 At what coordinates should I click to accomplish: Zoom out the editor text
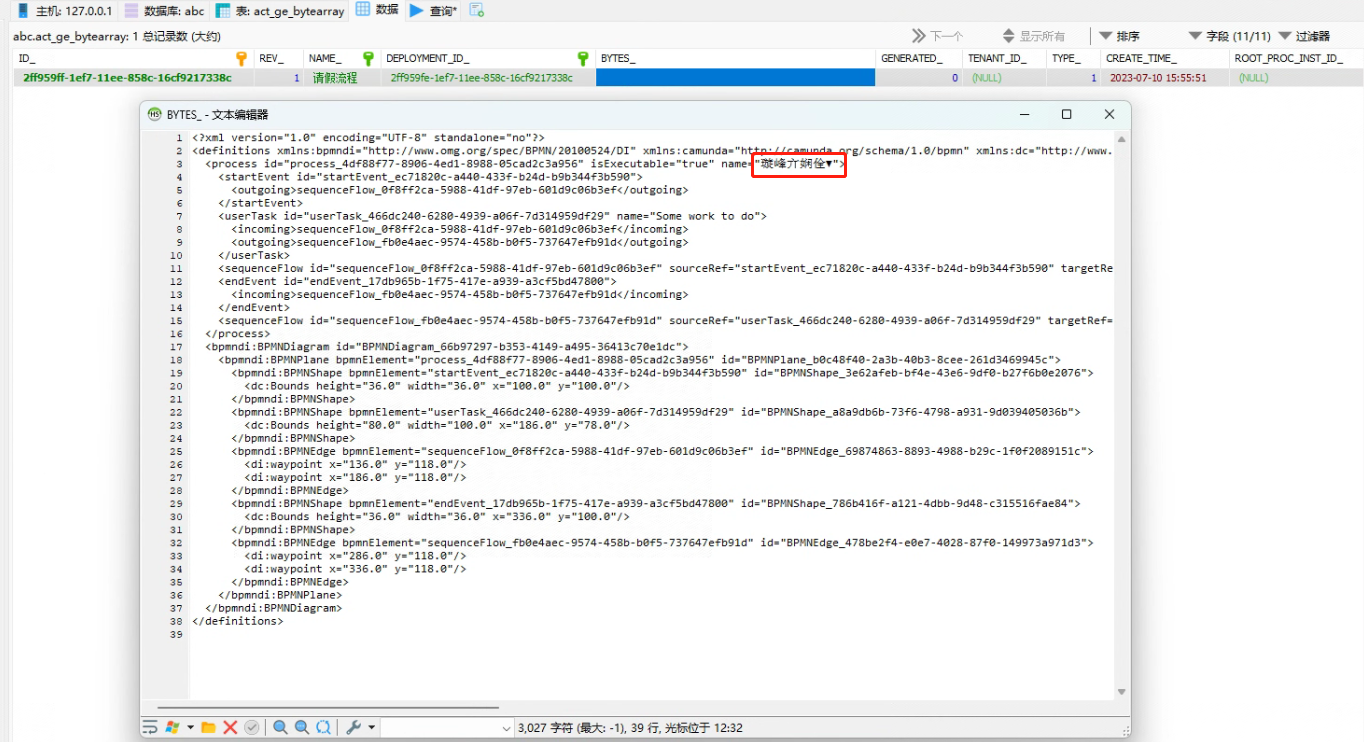302,727
